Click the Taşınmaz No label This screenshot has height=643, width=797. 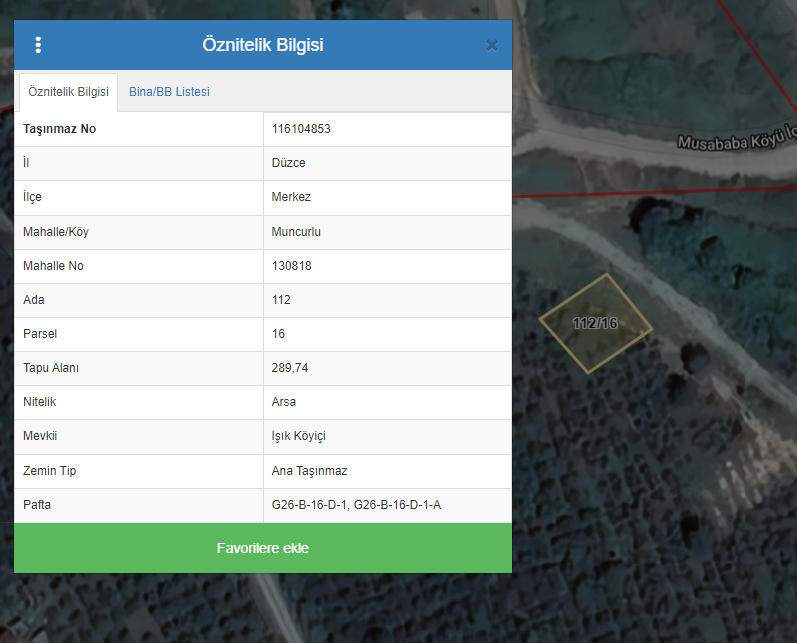59,129
